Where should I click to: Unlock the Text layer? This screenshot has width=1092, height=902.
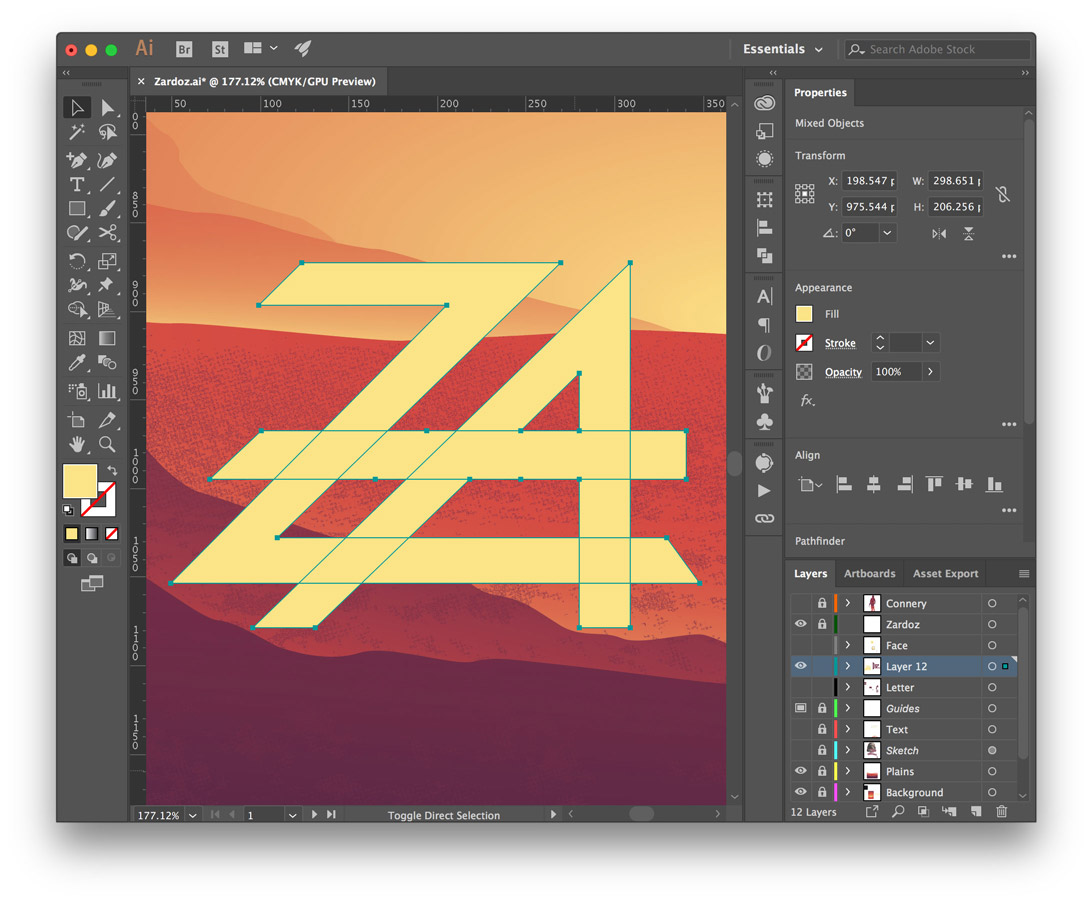(822, 729)
